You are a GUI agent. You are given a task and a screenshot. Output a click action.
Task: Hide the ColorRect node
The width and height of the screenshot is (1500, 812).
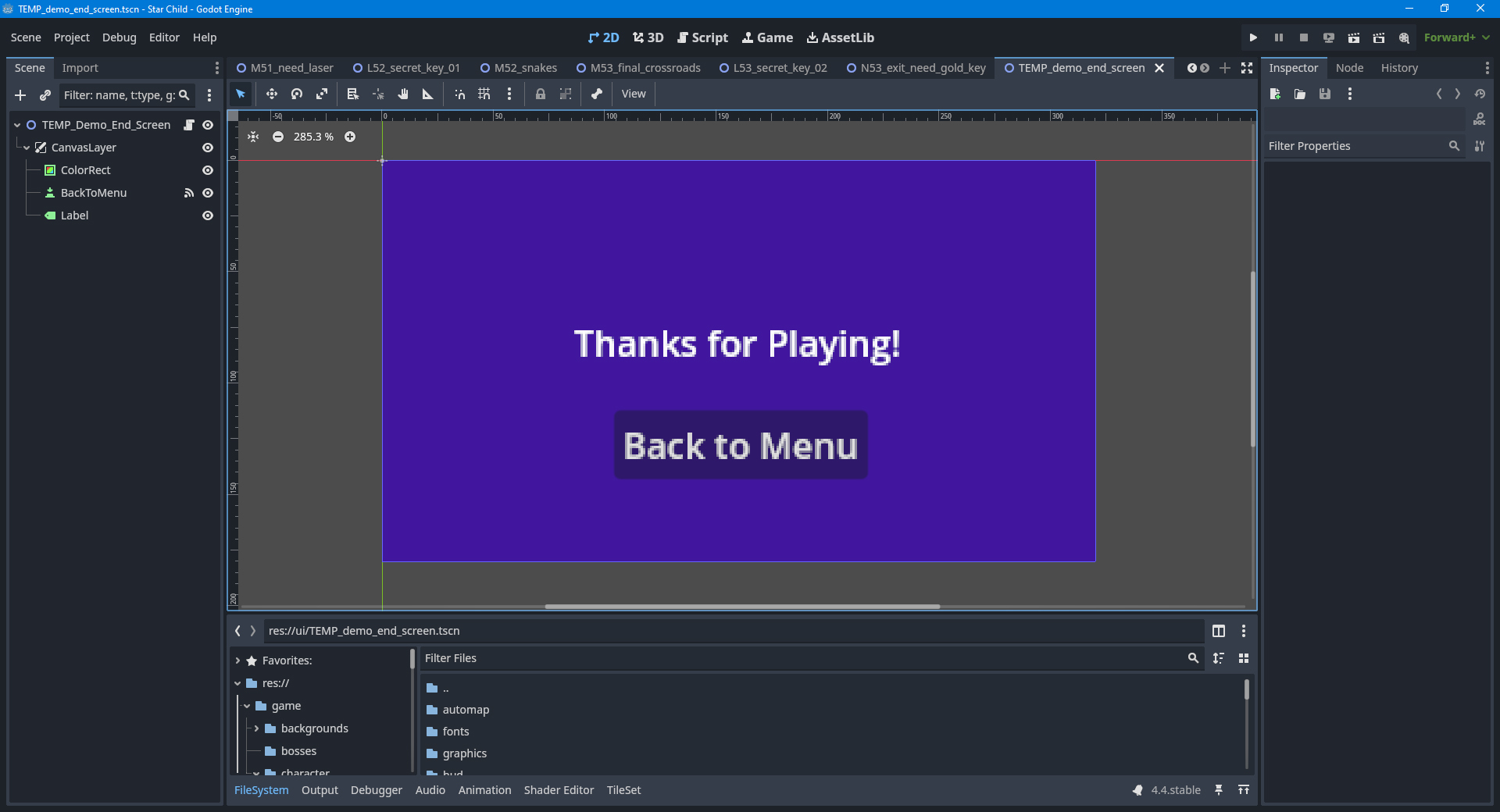tap(208, 170)
